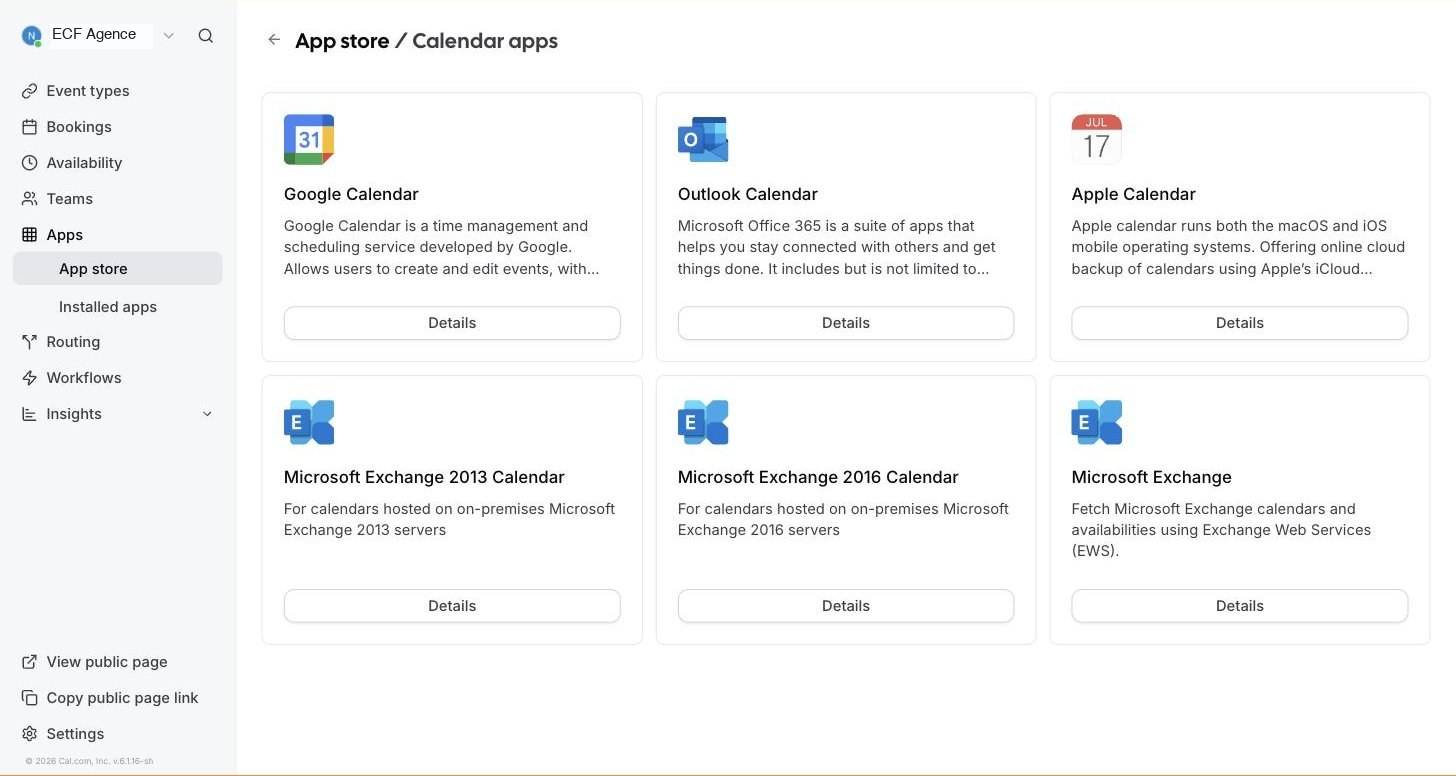Screen dimensions: 1456x776
Task: View details for Google Calendar
Action: coord(452,323)
